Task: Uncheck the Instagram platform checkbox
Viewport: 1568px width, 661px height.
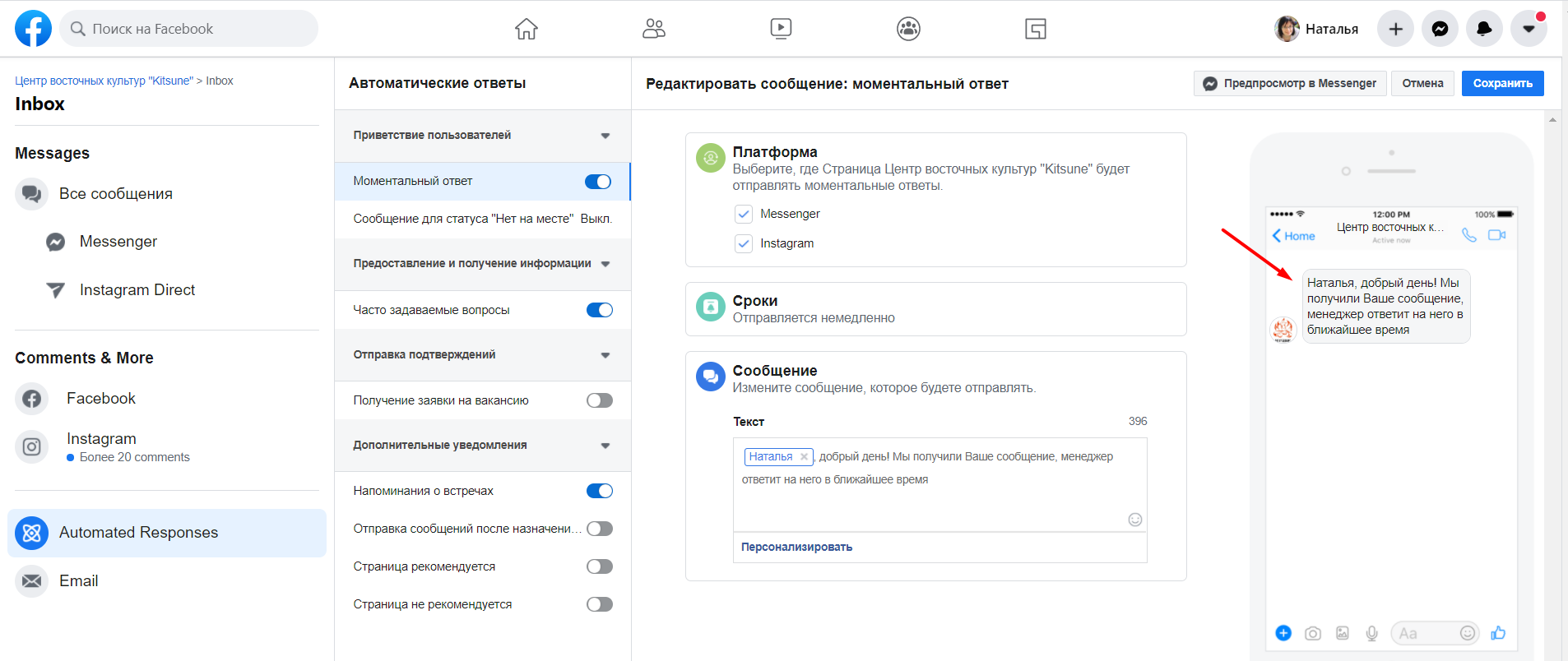Action: coord(744,243)
